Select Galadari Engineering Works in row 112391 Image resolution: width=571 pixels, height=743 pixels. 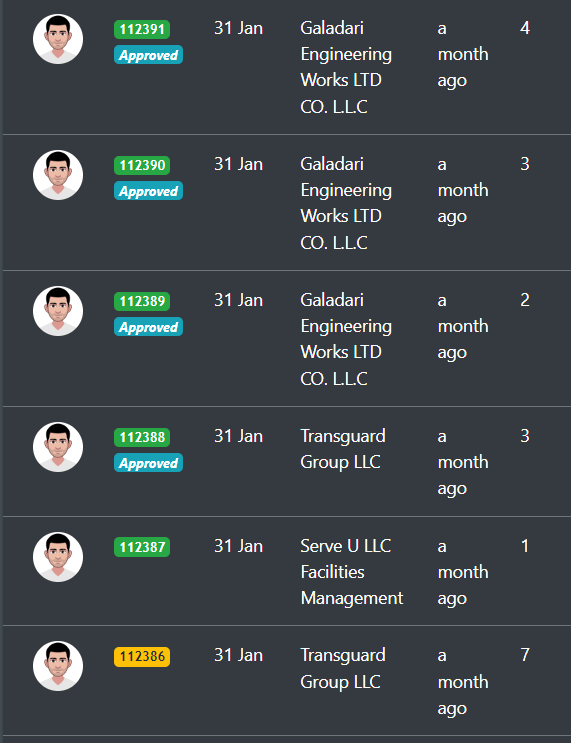346,67
